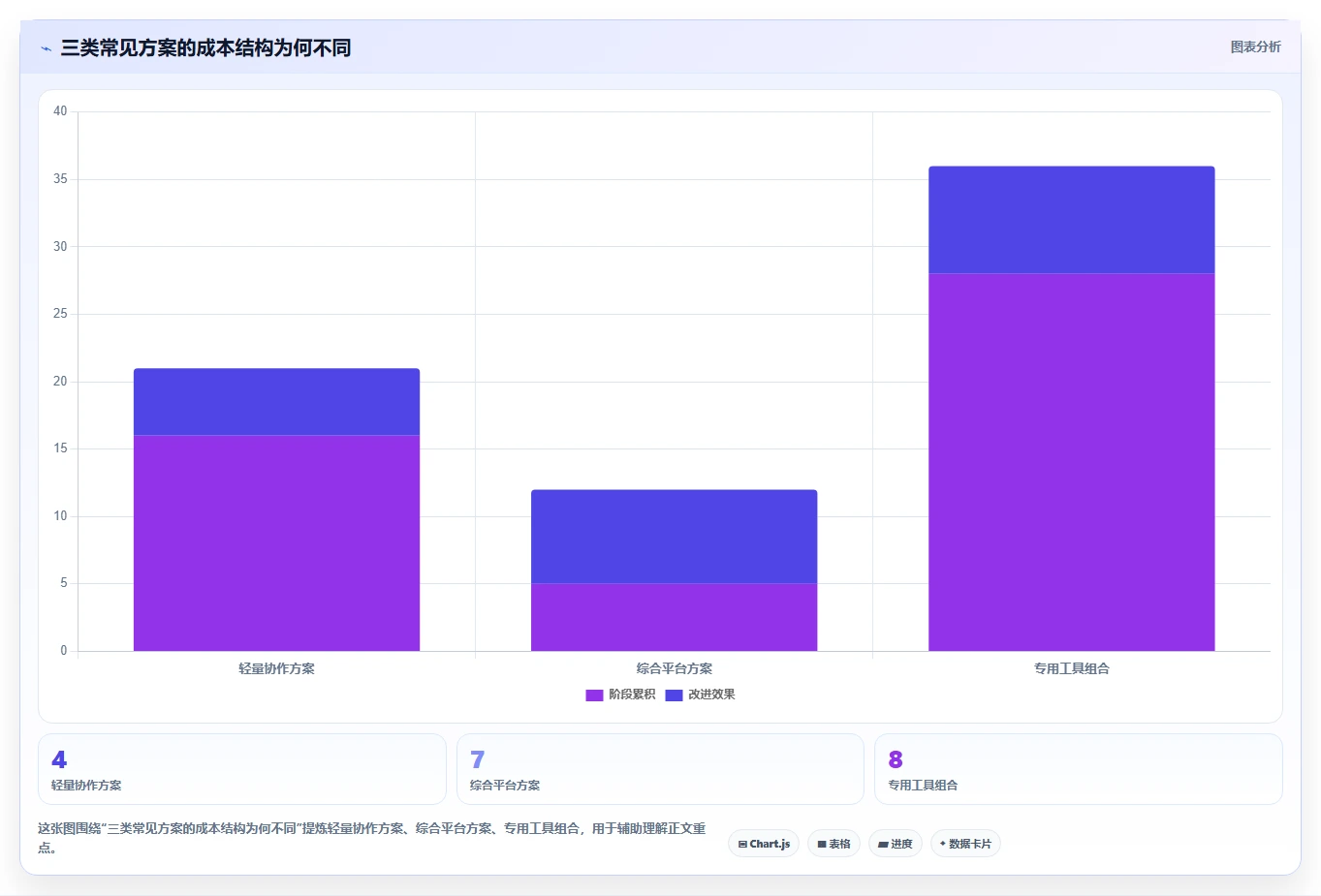Click the 进度 tag chip
Screen dimensions: 1321x896
895,844
